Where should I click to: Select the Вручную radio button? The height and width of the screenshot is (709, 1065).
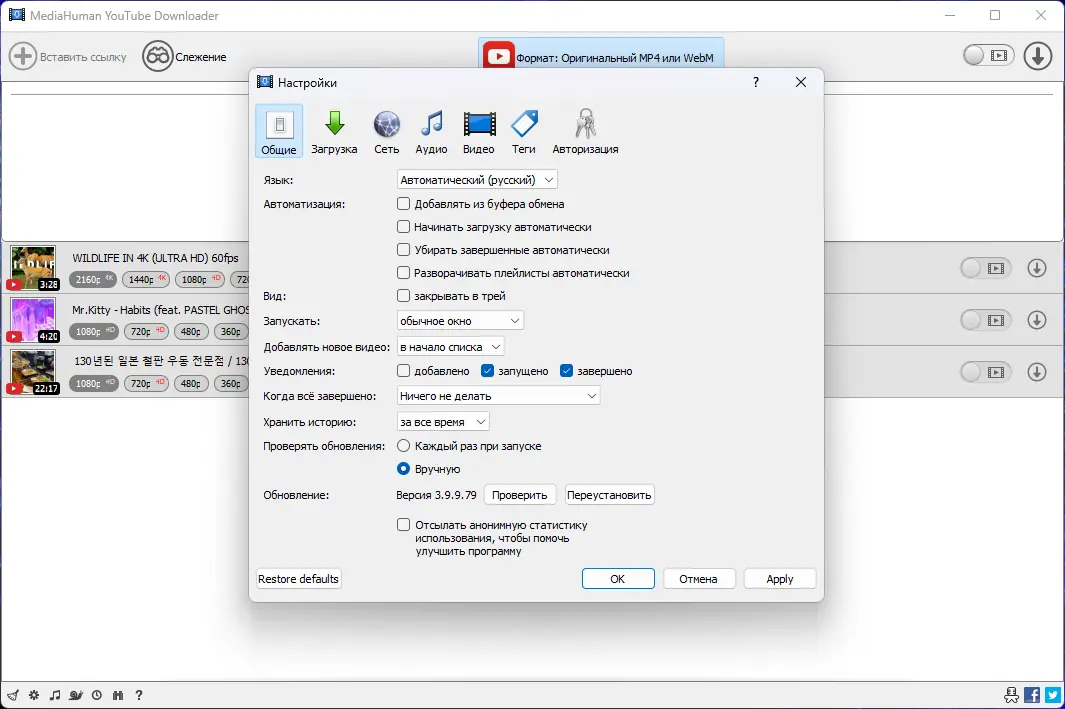pos(403,469)
